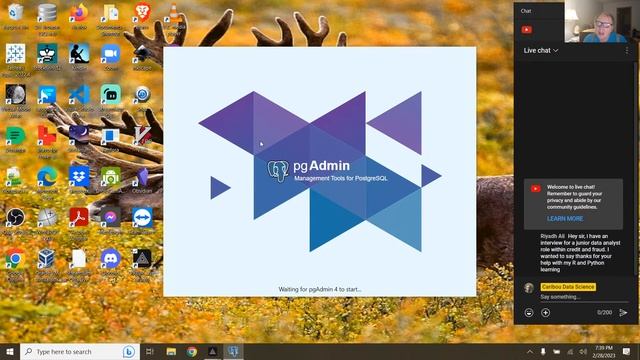
Task: Open the TeamViewer desktop shortcut
Action: pyautogui.click(x=142, y=218)
